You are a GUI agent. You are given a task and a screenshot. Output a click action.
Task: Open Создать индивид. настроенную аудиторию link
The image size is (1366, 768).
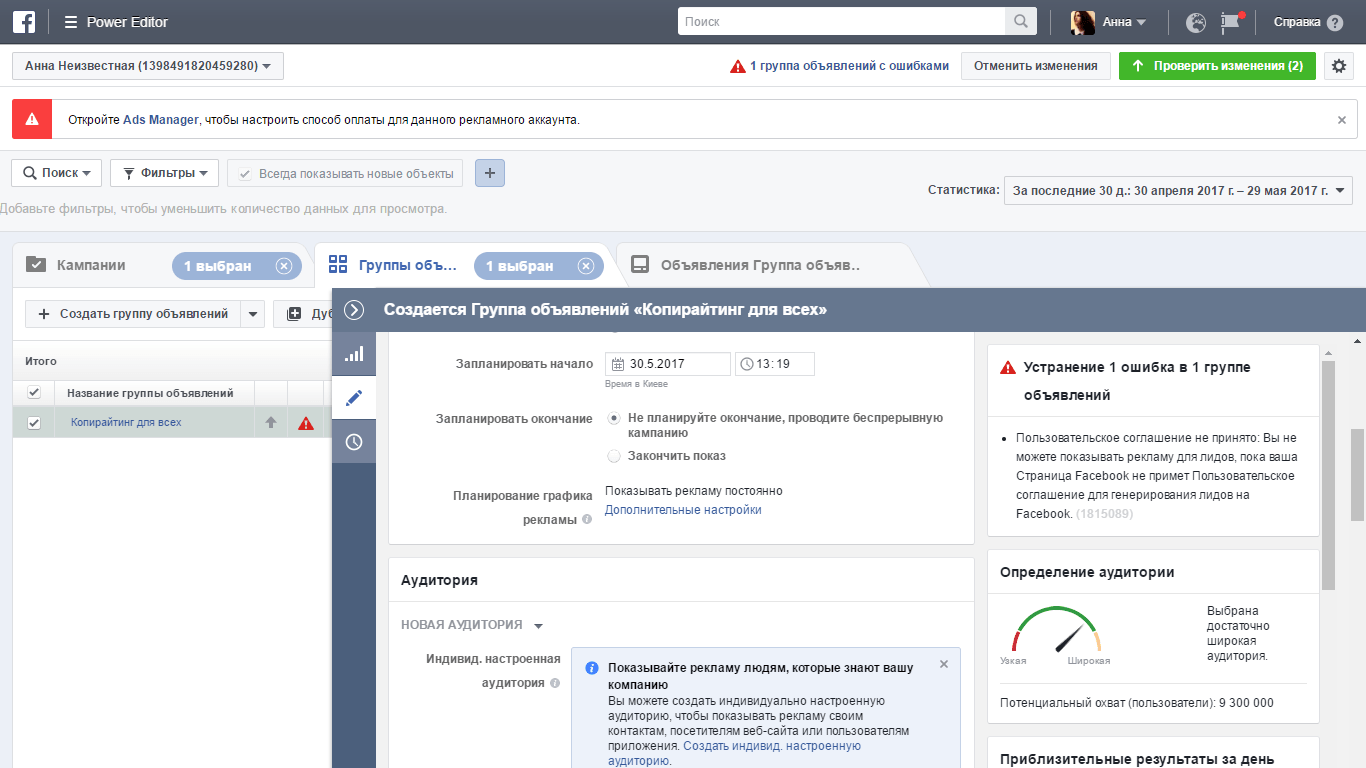click(x=735, y=753)
